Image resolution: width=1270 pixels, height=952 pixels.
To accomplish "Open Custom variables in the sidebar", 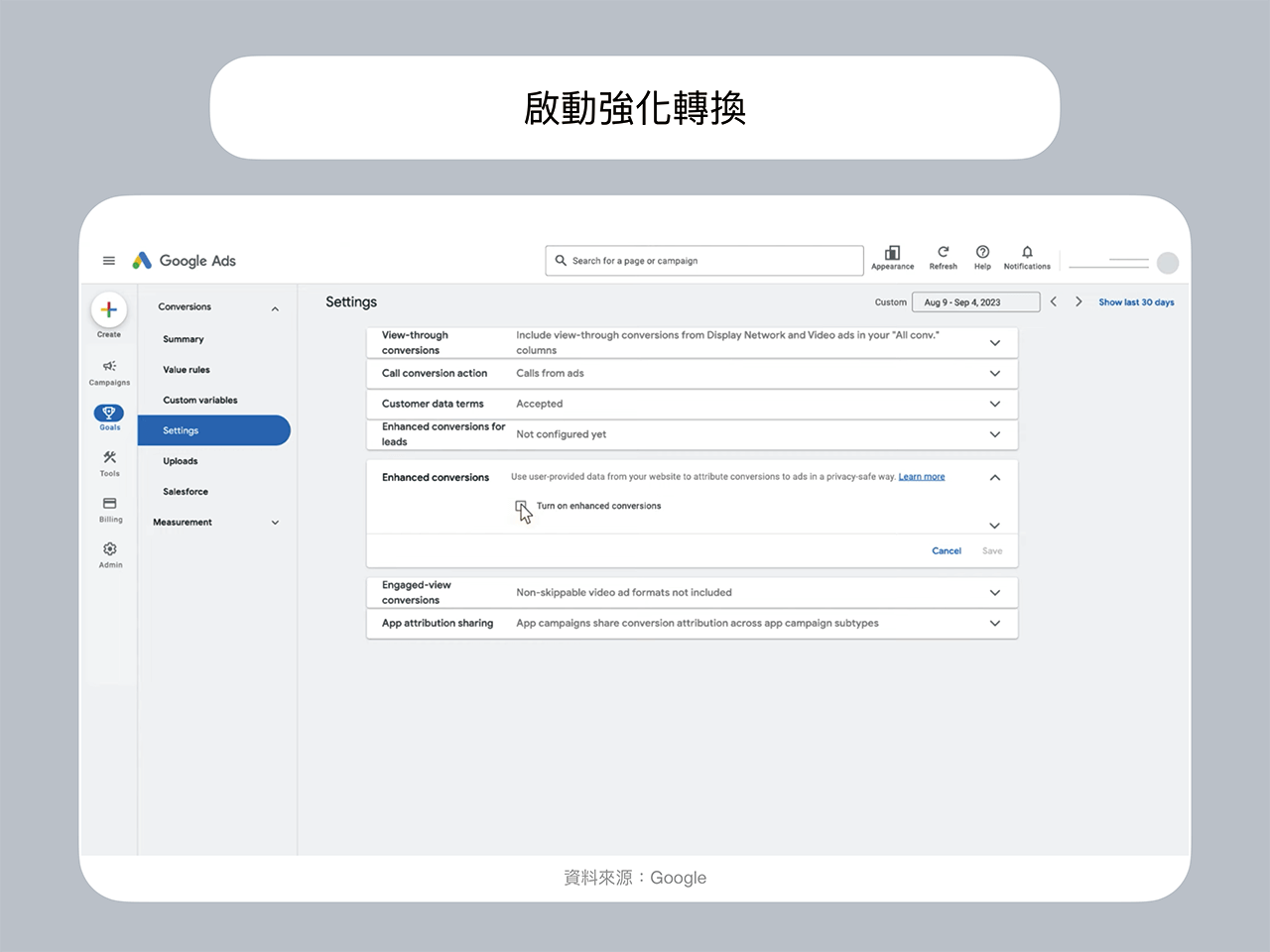I will [200, 401].
